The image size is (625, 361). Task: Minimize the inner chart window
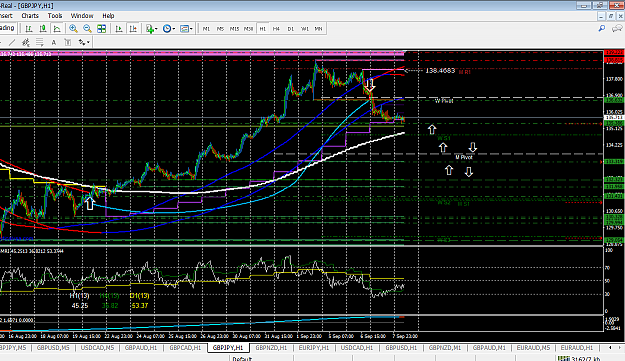click(x=601, y=16)
